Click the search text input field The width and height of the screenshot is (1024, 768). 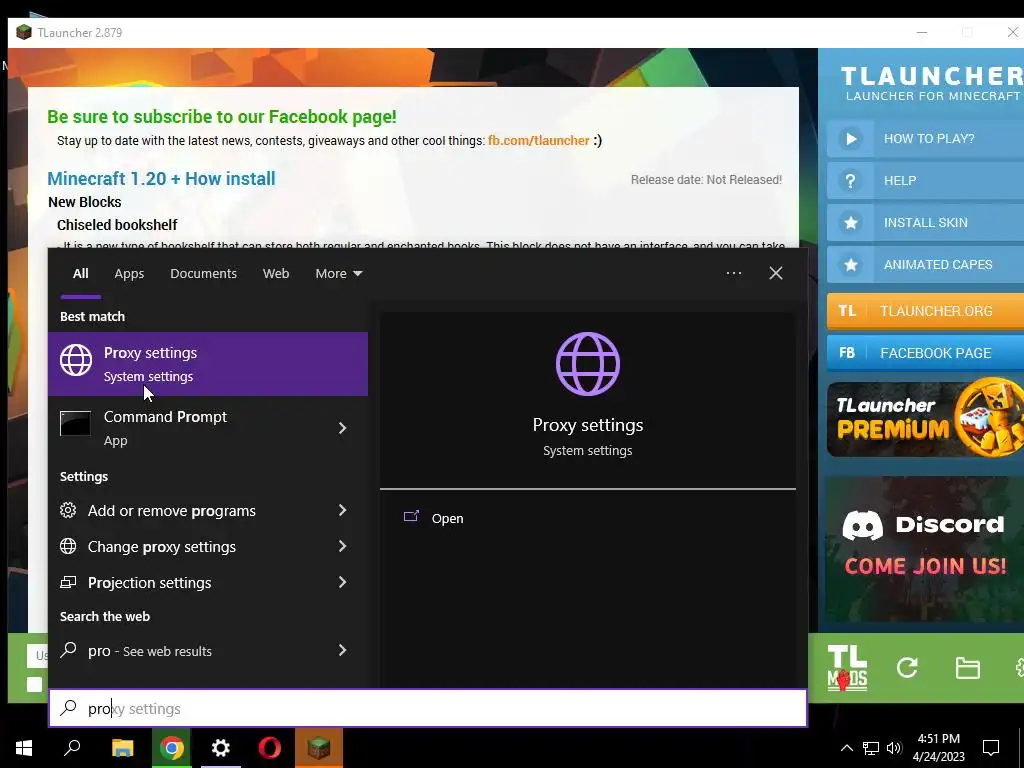(x=428, y=708)
